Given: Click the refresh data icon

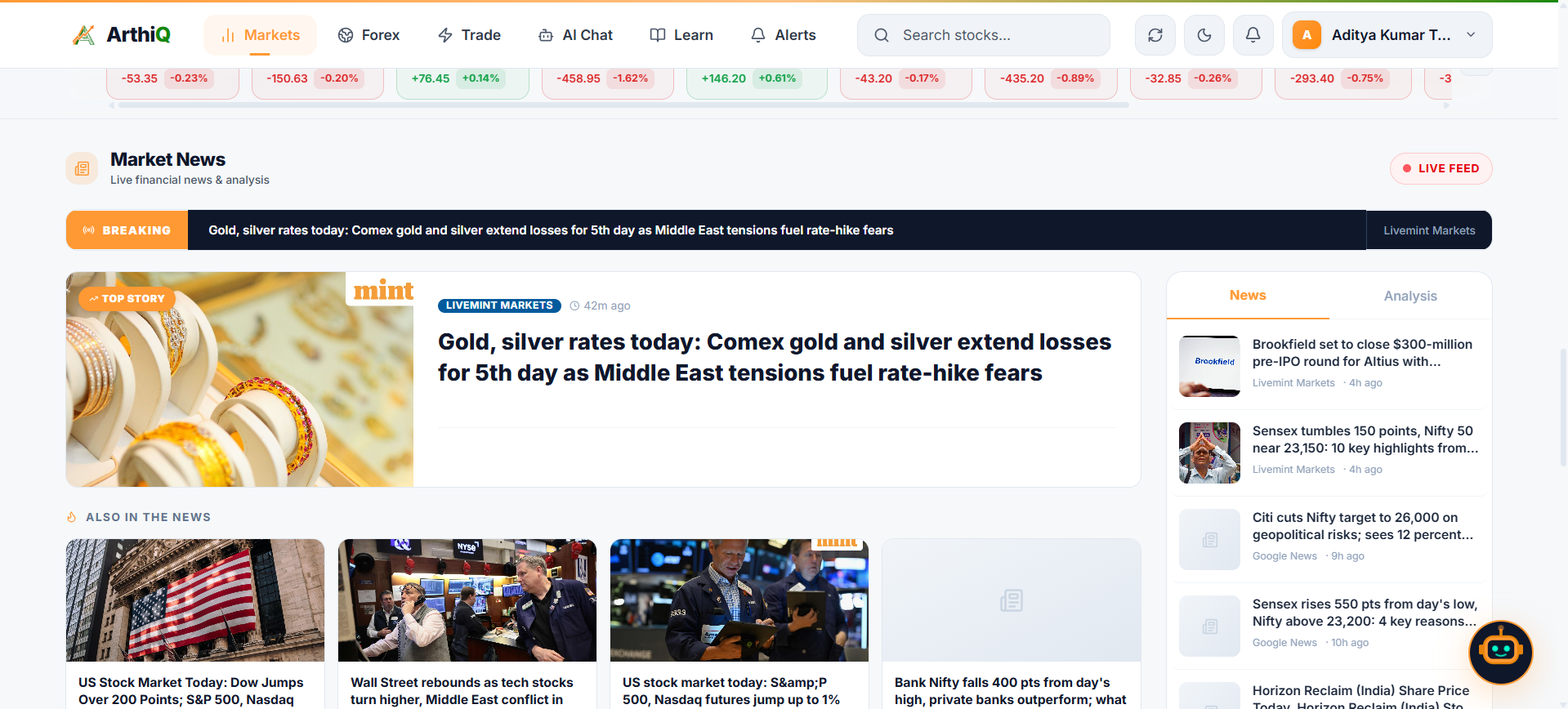Looking at the screenshot, I should 1155,35.
